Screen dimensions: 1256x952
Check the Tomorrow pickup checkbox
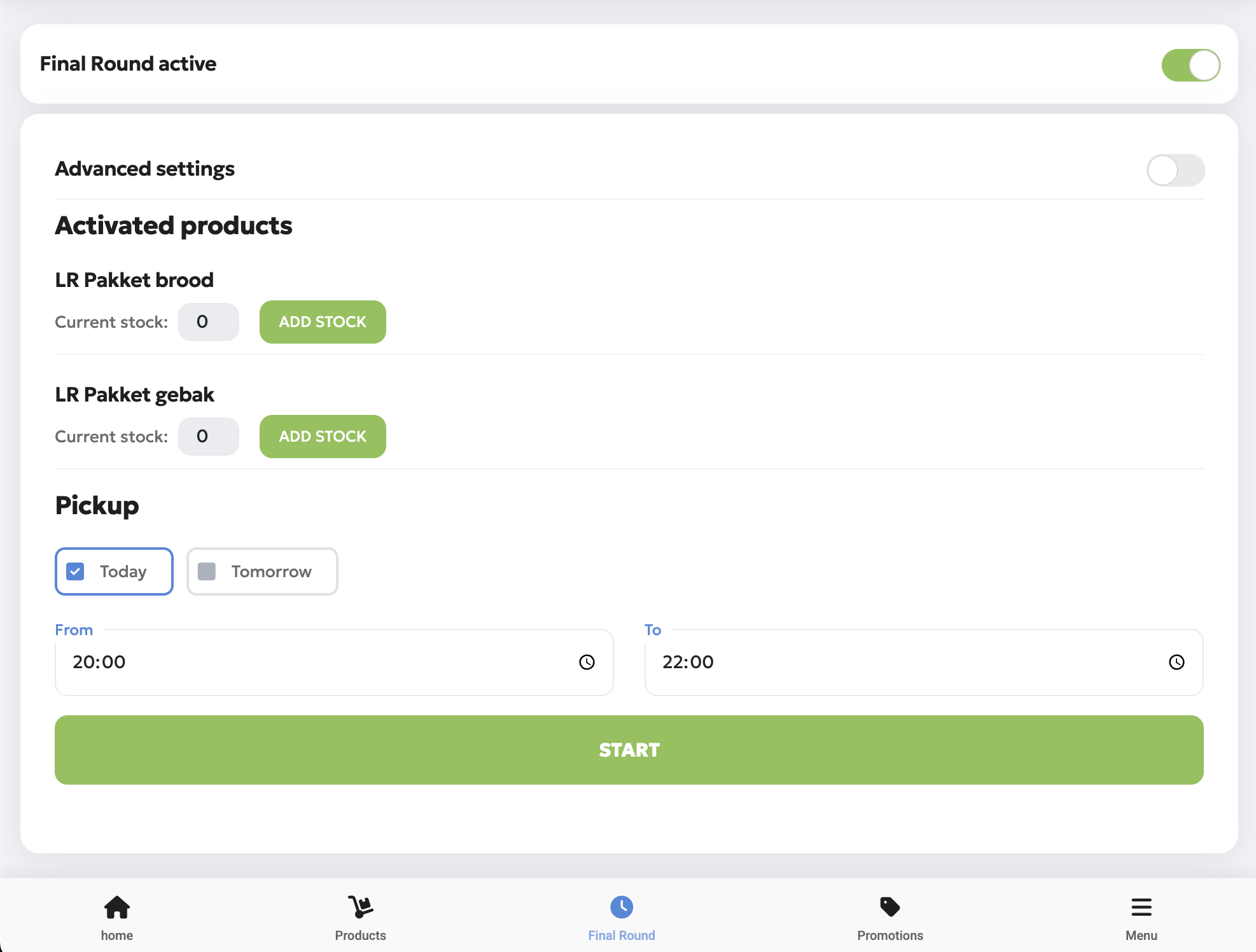[207, 571]
